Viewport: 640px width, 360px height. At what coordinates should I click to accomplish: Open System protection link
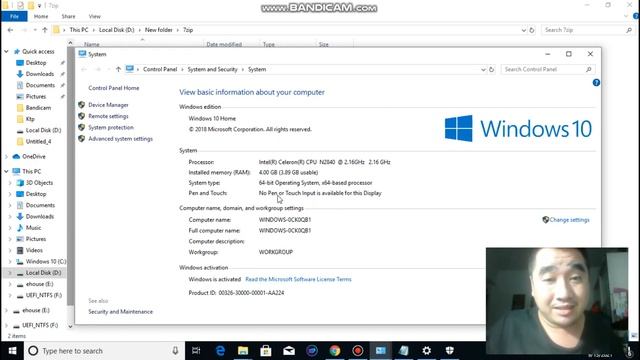[111, 127]
